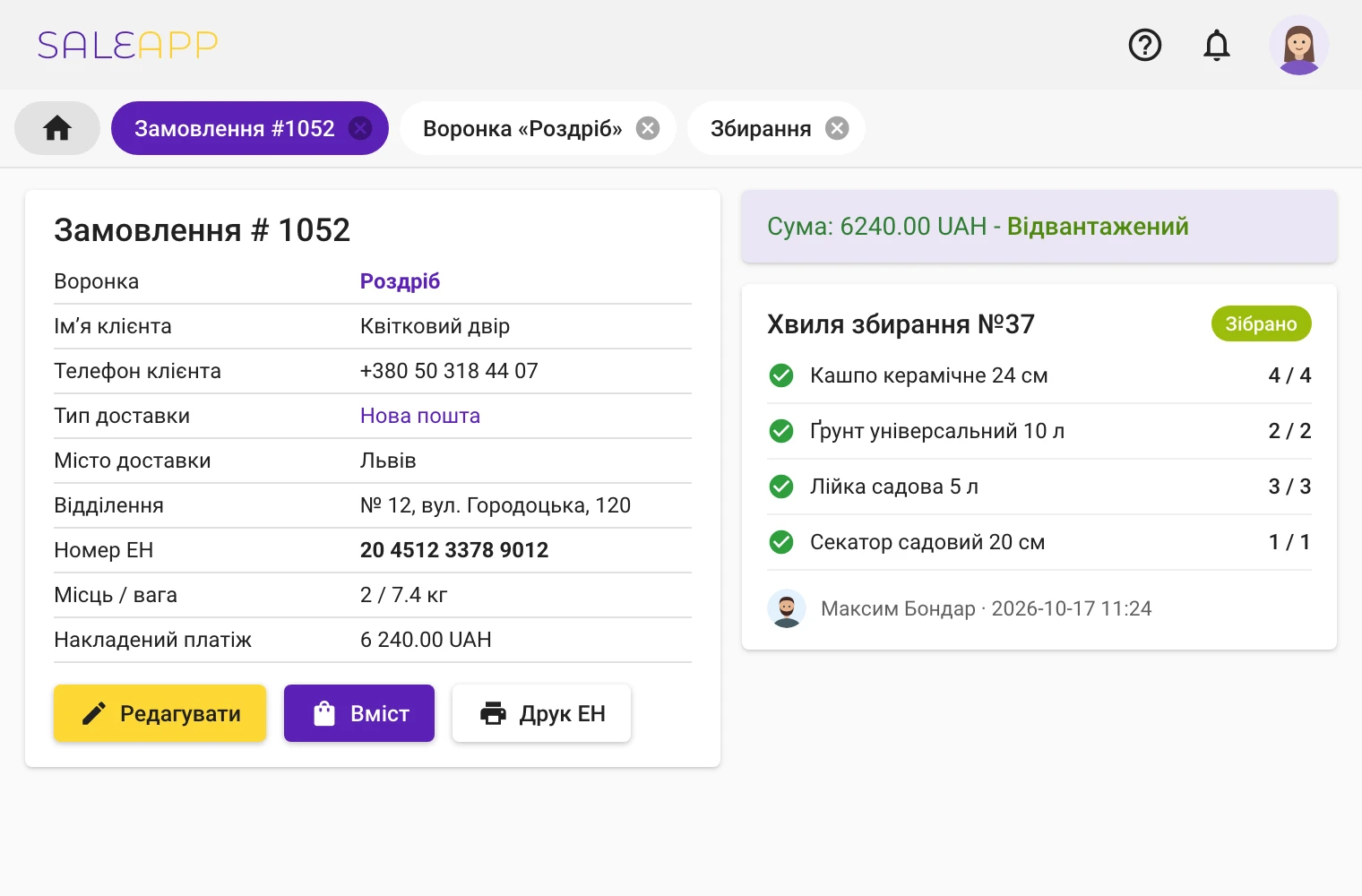Click check icon for Кашпо керамічне 24 см
This screenshot has height=896, width=1362.
click(x=781, y=375)
